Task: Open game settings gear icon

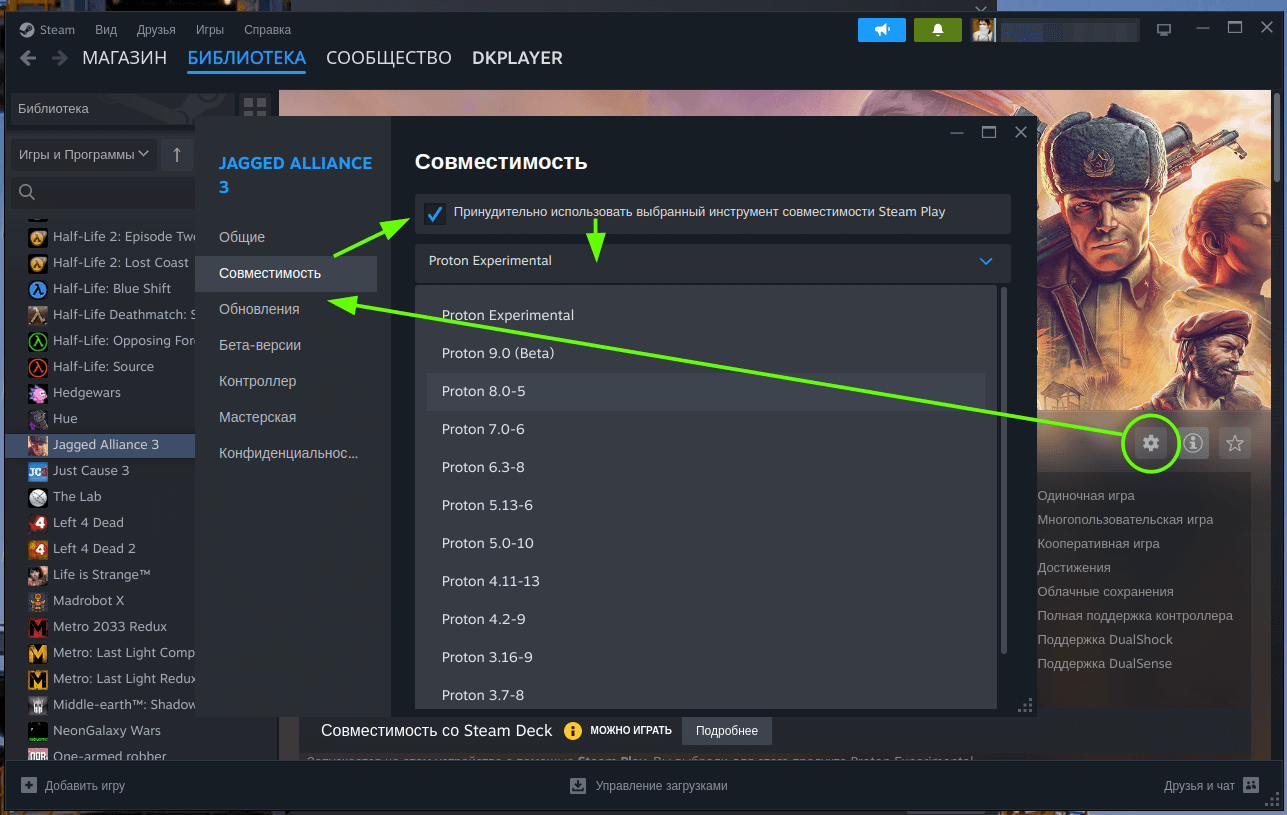Action: (x=1151, y=443)
